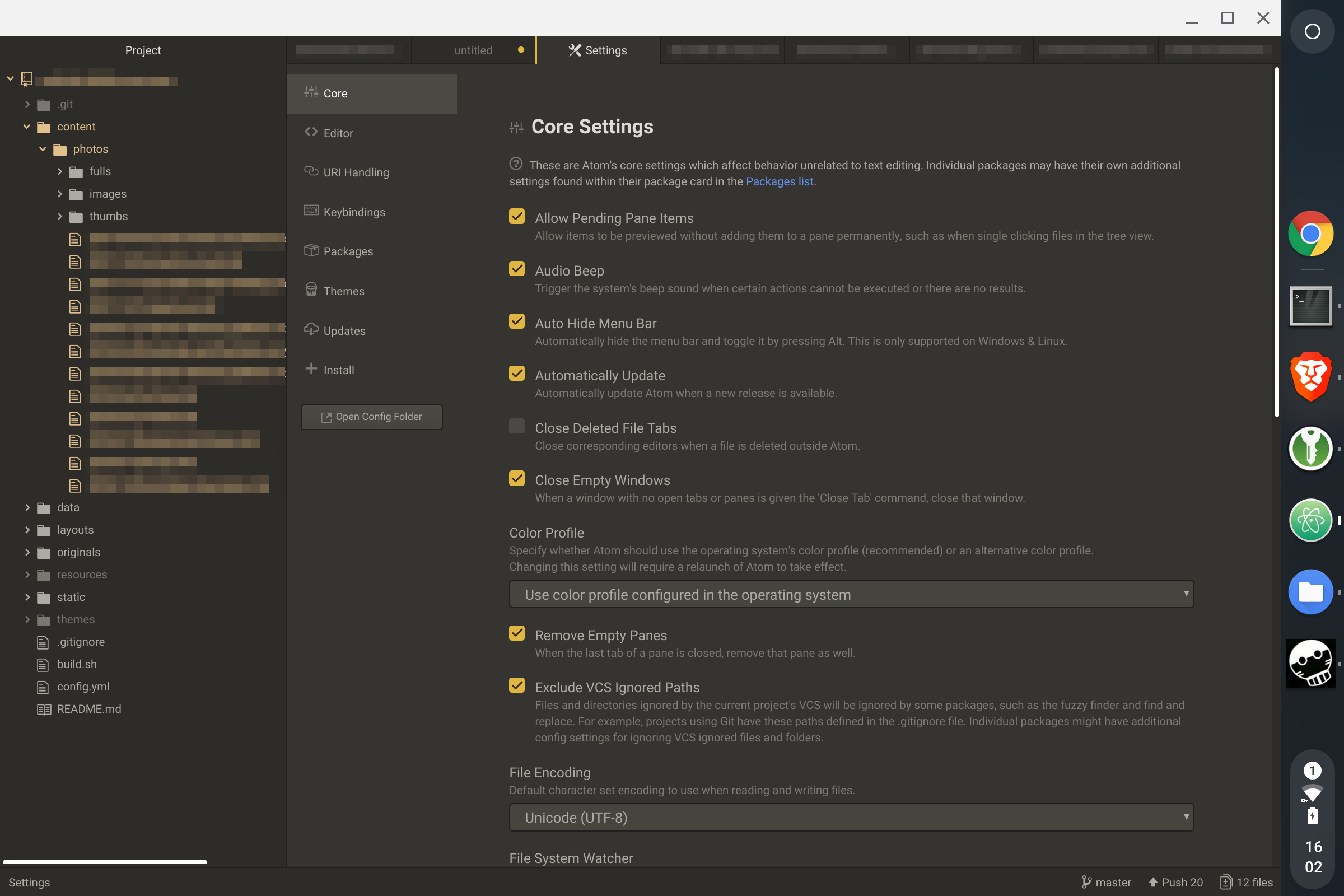Open the Themes settings section
Image resolution: width=1344 pixels, height=896 pixels.
[344, 290]
